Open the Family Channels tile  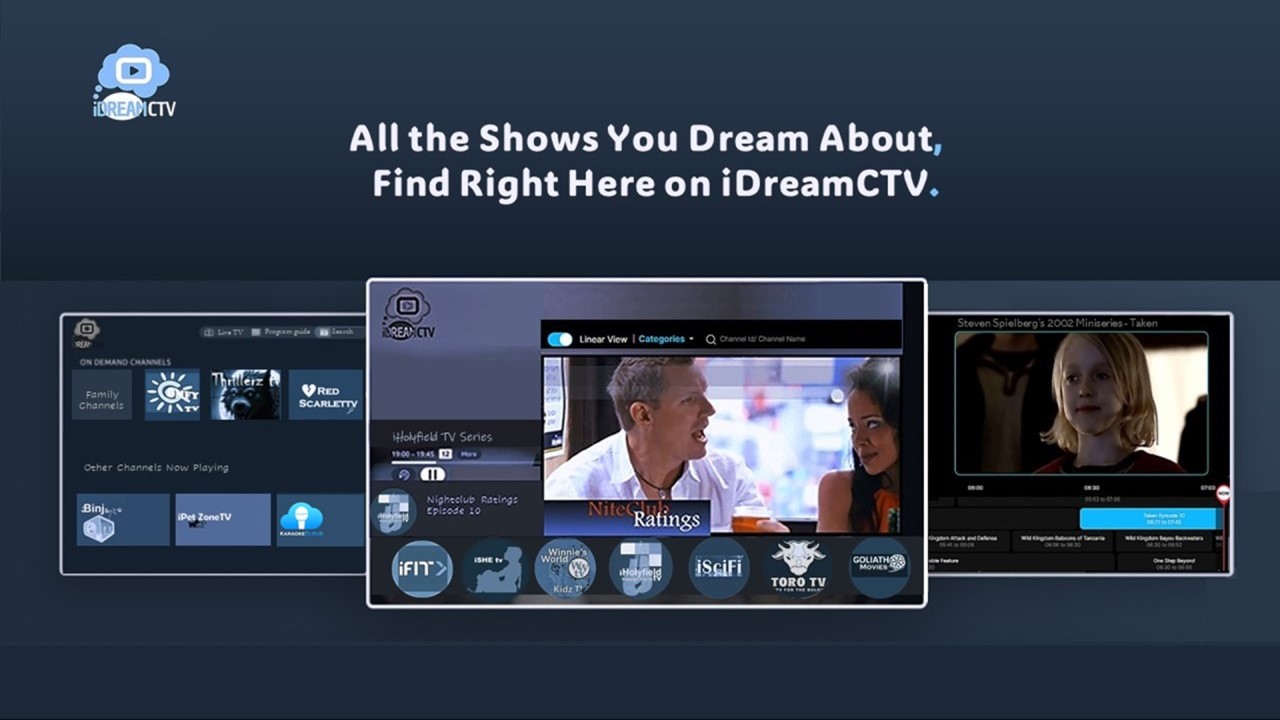point(101,393)
